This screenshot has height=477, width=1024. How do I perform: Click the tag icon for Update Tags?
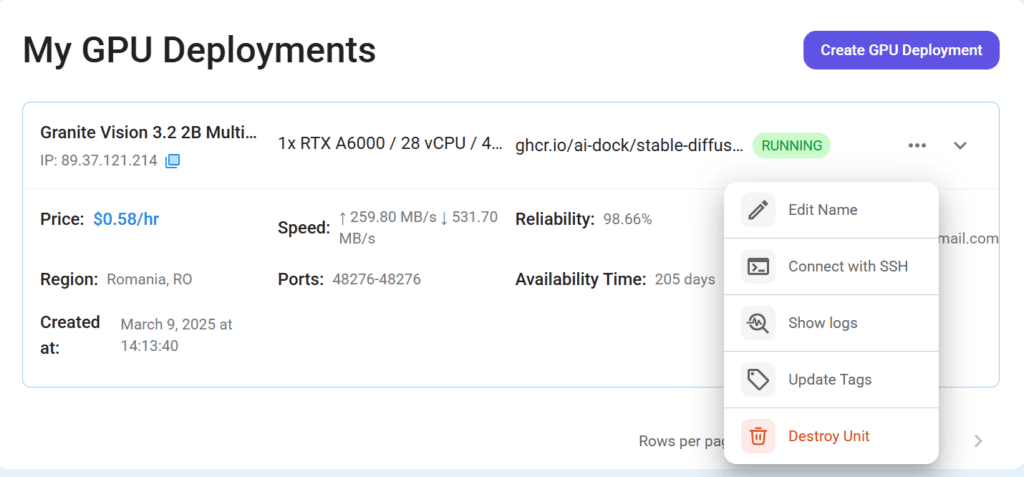tap(758, 380)
